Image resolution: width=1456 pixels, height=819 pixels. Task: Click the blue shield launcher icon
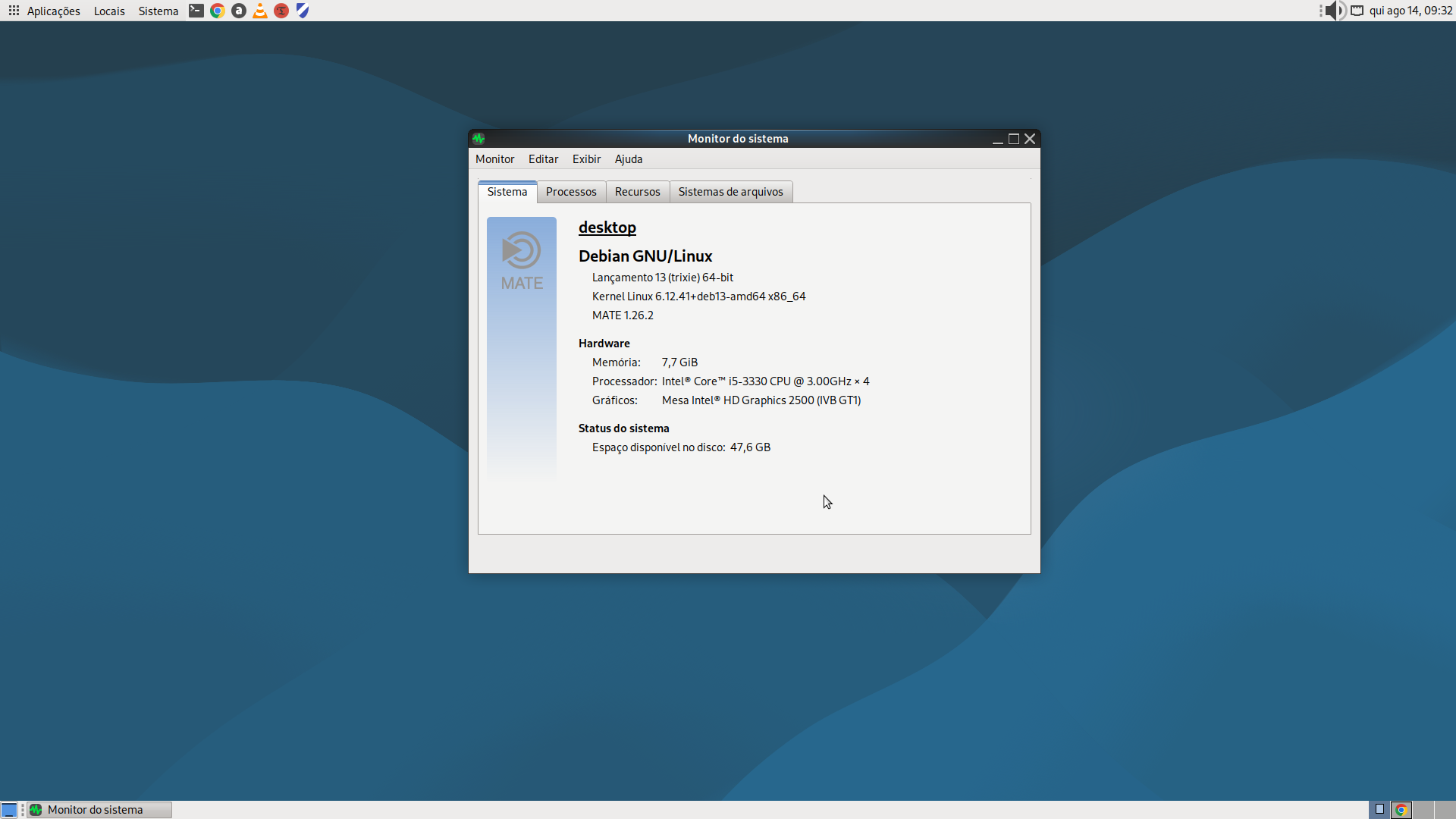[x=303, y=11]
